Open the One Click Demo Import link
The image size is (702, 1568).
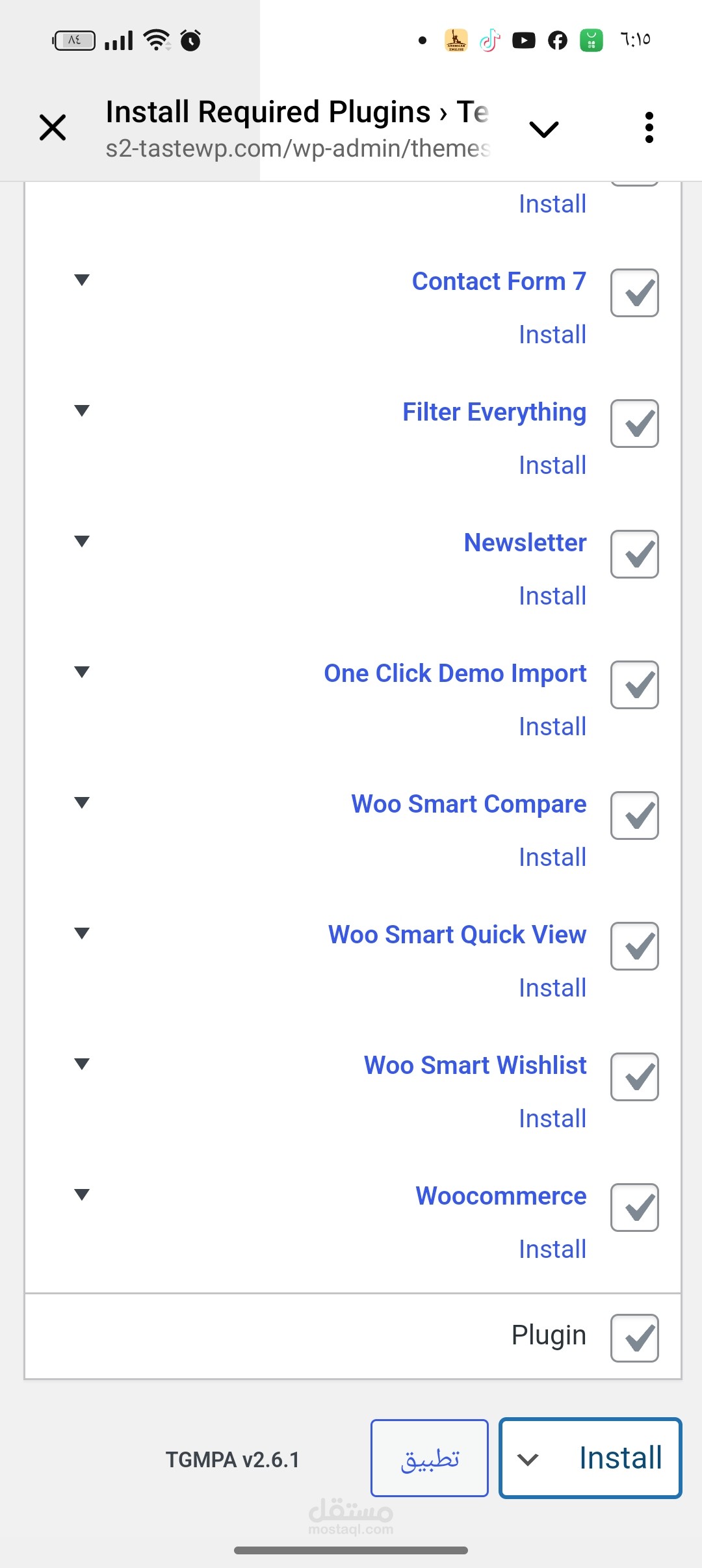coord(455,673)
